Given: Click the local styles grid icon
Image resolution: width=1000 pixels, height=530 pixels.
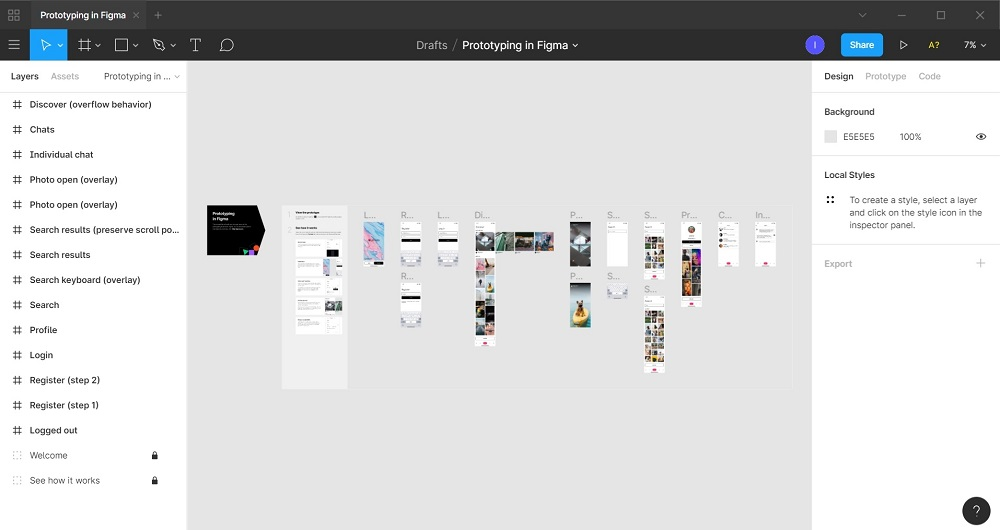Looking at the screenshot, I should pos(830,200).
